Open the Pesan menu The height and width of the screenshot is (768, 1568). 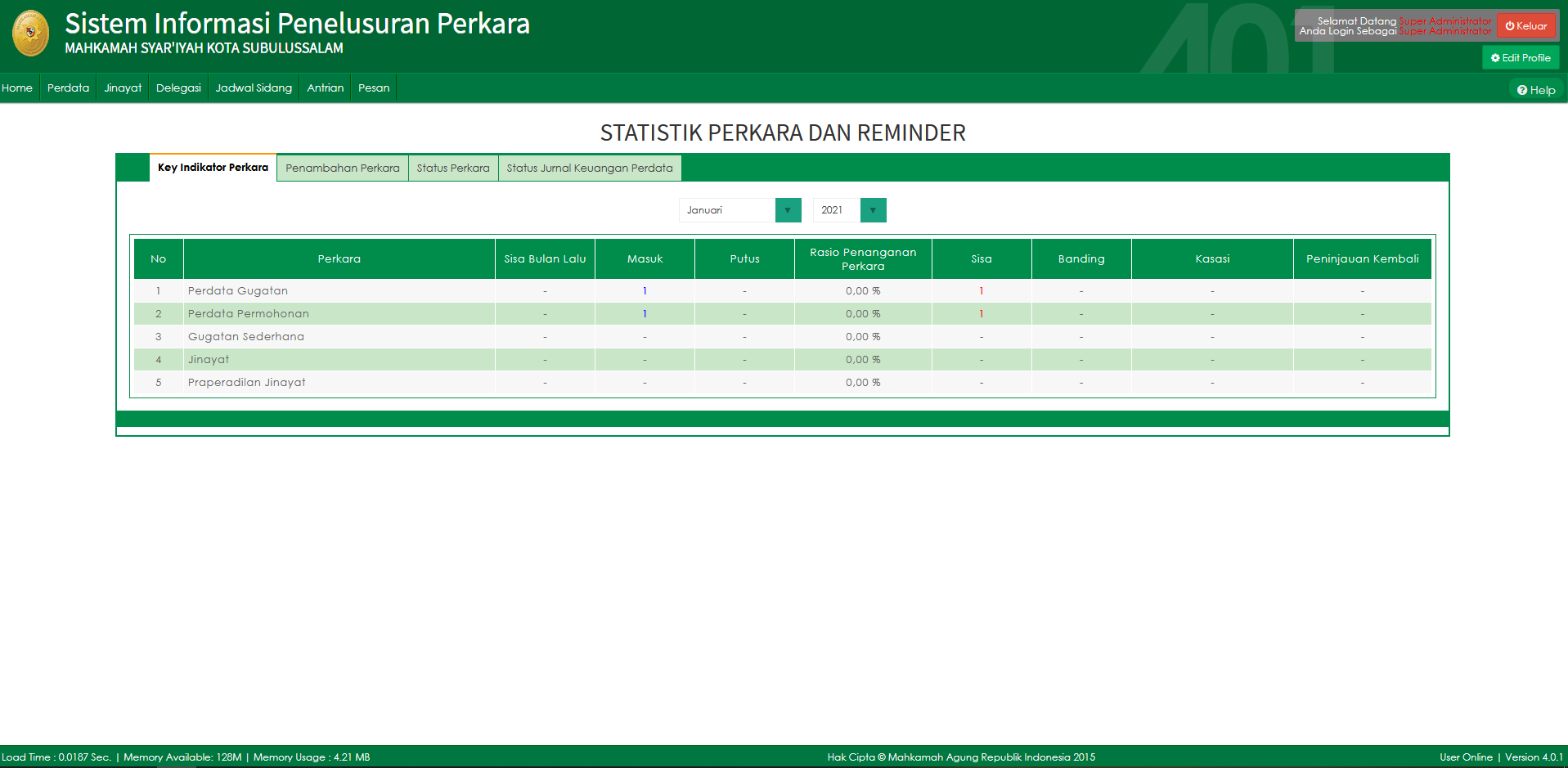[x=374, y=88]
